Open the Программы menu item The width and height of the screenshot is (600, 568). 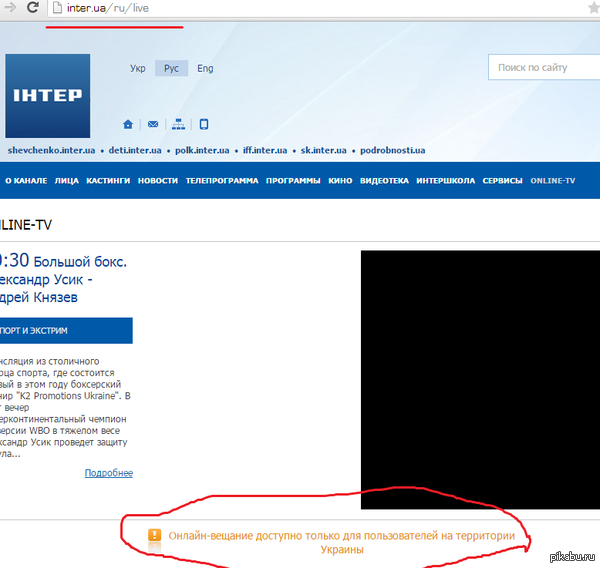tap(293, 181)
